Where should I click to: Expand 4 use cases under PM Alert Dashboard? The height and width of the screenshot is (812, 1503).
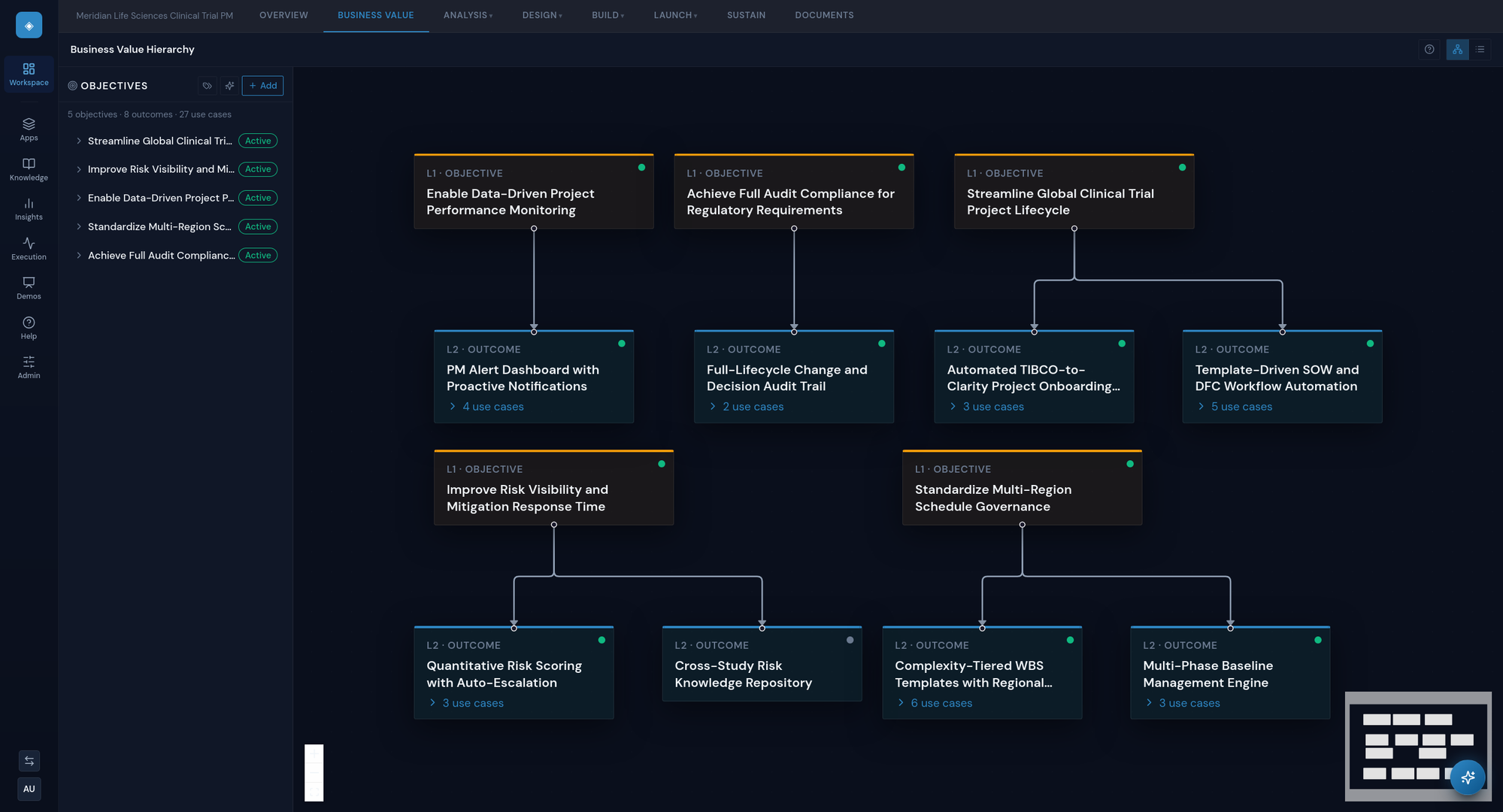point(486,407)
